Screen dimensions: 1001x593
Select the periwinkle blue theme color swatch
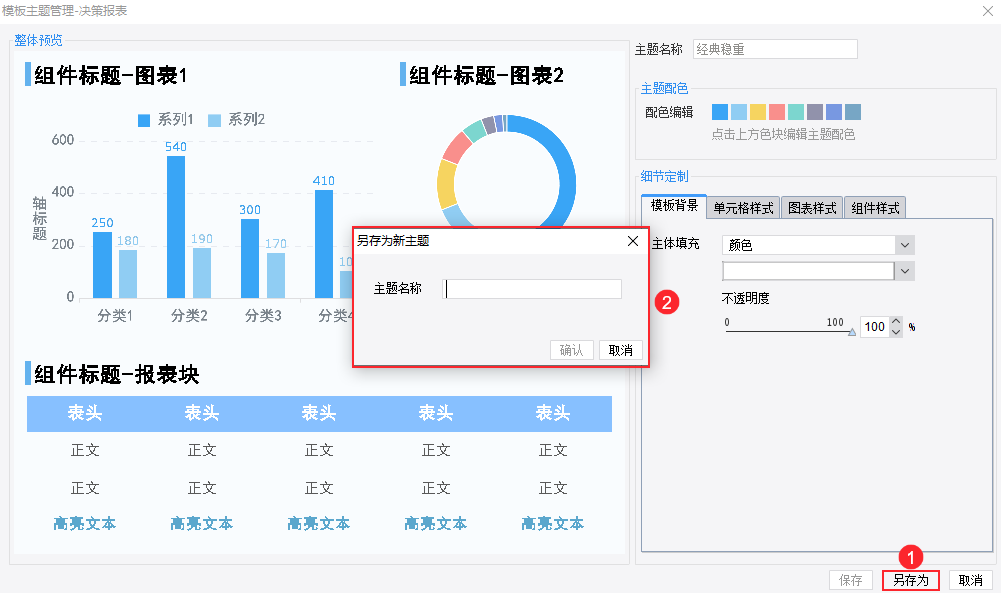(x=834, y=112)
